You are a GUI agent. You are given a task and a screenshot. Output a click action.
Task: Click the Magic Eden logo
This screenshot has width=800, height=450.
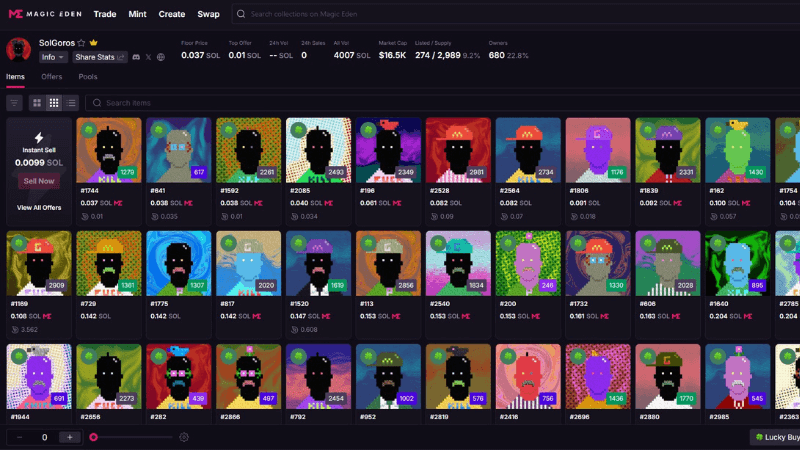45,14
